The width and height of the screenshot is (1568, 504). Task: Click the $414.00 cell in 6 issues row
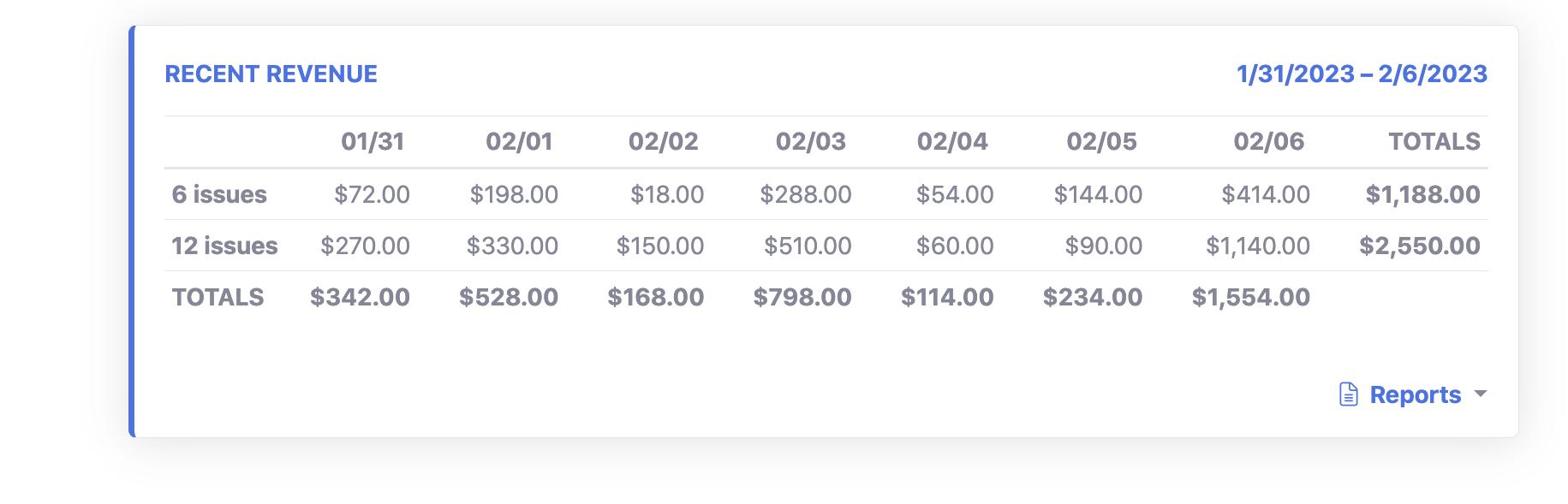pyautogui.click(x=1265, y=194)
